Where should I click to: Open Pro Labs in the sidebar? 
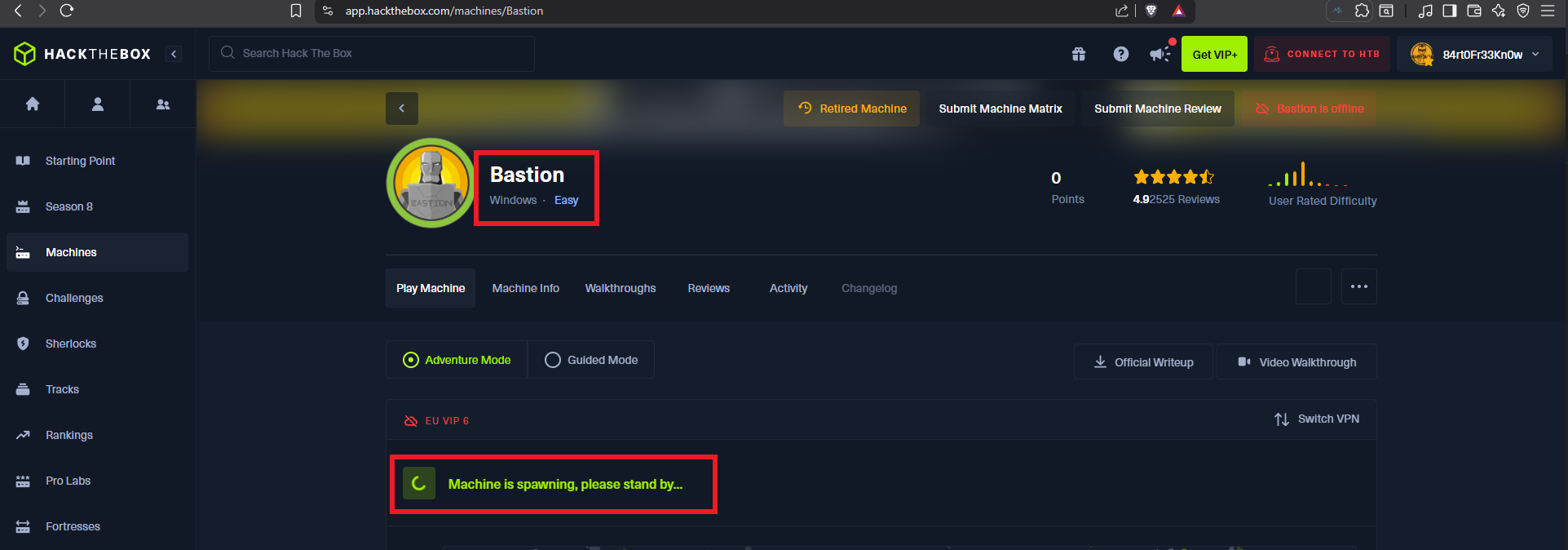coord(97,481)
